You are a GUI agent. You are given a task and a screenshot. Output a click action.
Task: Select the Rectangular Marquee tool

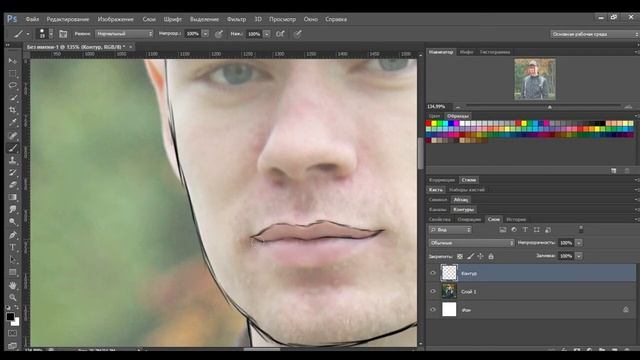[x=13, y=73]
